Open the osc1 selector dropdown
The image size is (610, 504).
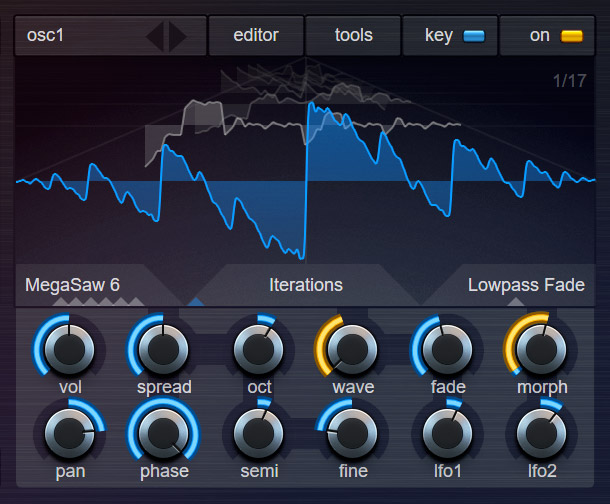pyautogui.click(x=80, y=36)
